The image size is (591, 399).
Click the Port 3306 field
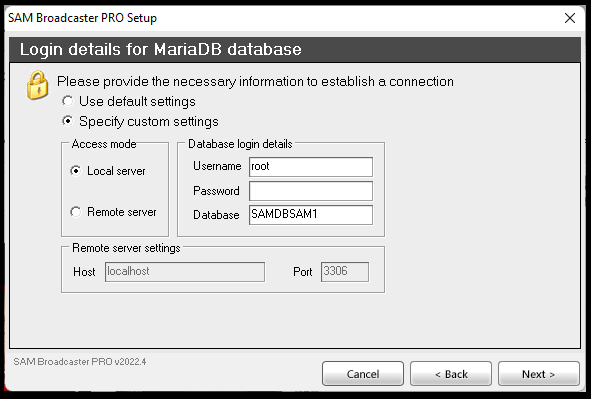(345, 272)
